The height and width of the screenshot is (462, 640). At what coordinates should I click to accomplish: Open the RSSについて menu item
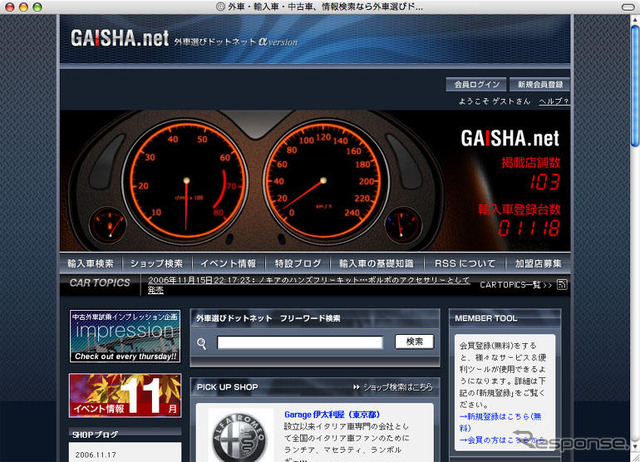coord(465,264)
